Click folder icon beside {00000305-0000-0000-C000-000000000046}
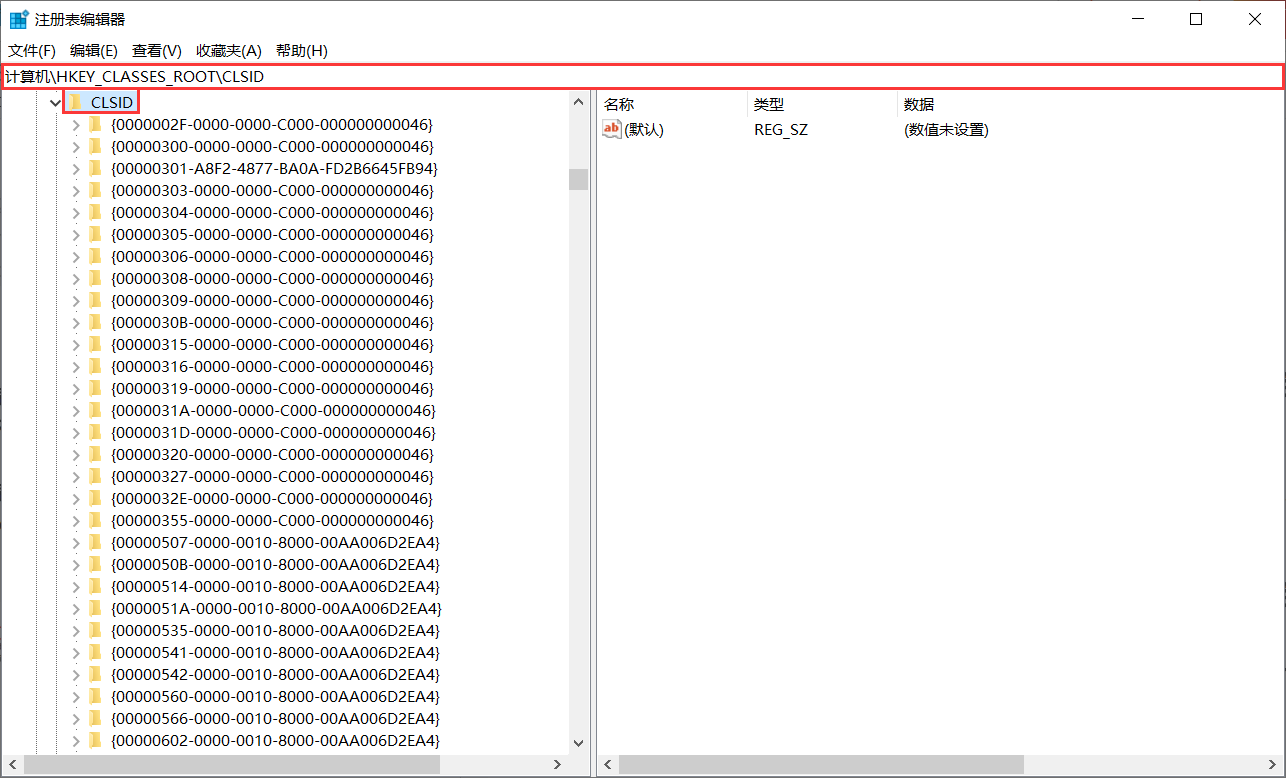 point(96,234)
